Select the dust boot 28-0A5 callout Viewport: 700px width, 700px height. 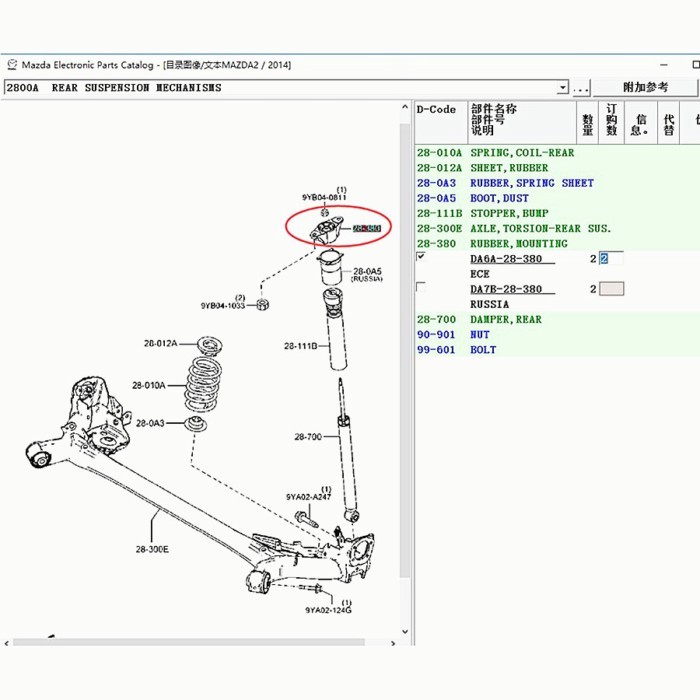click(x=366, y=272)
